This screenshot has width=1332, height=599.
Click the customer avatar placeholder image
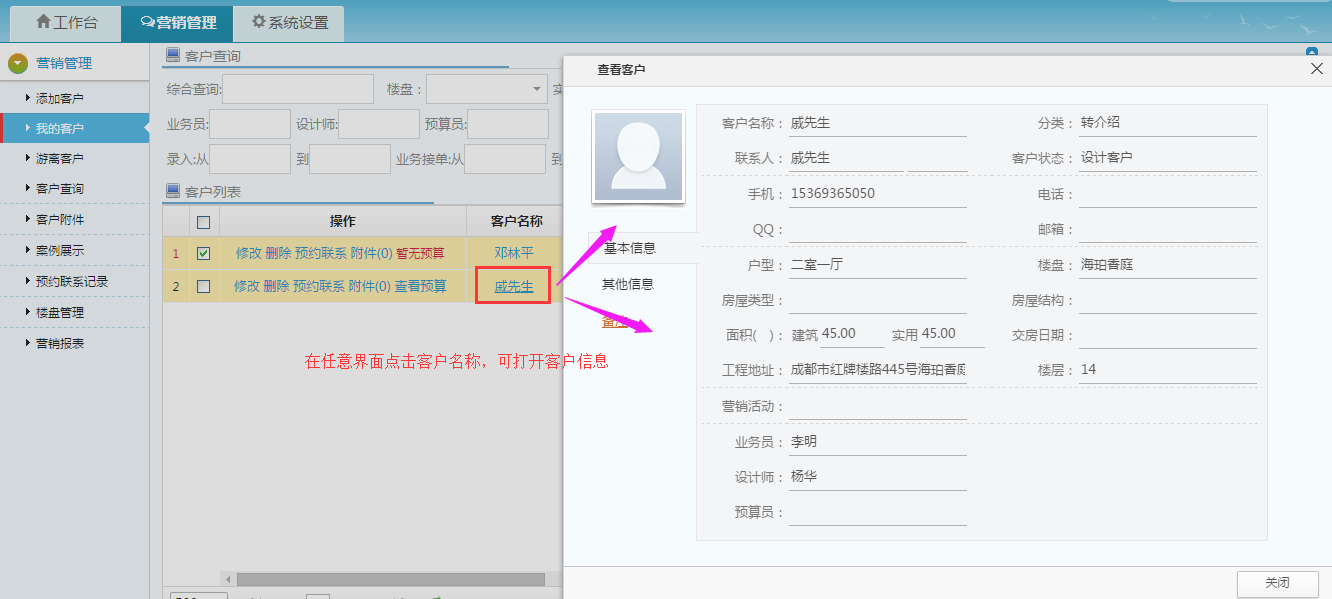pos(638,156)
